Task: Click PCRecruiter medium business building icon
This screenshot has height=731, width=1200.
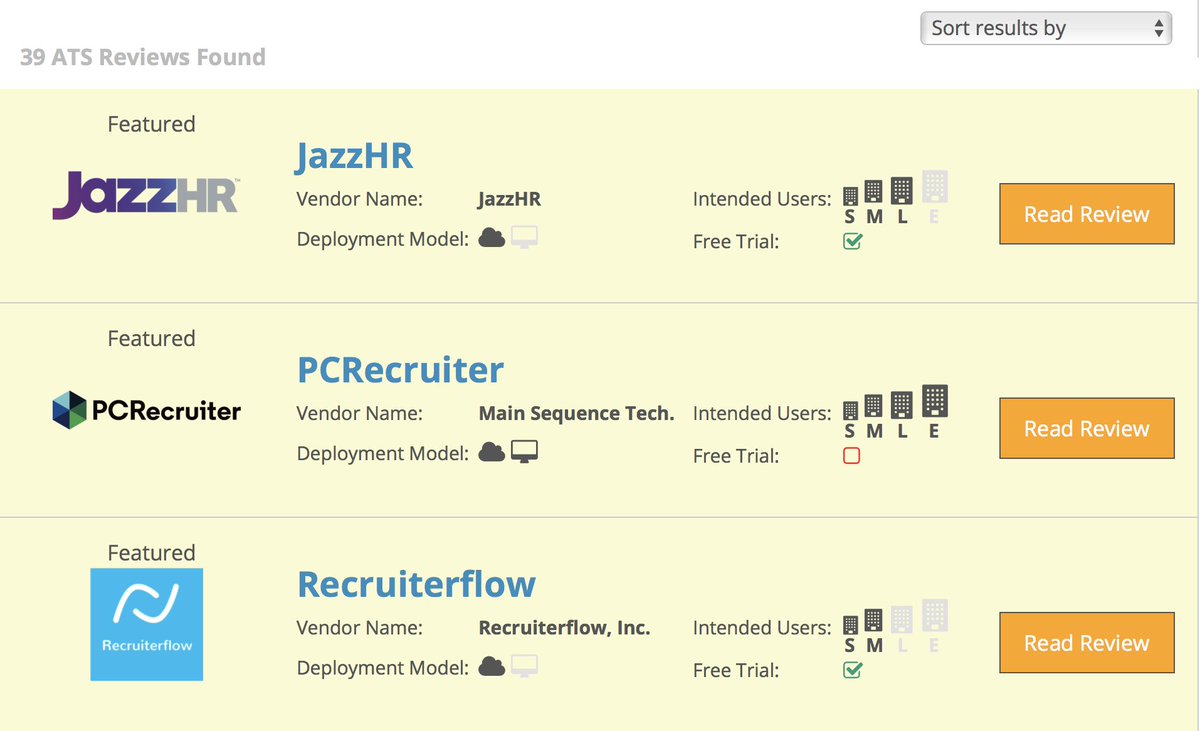Action: [873, 407]
